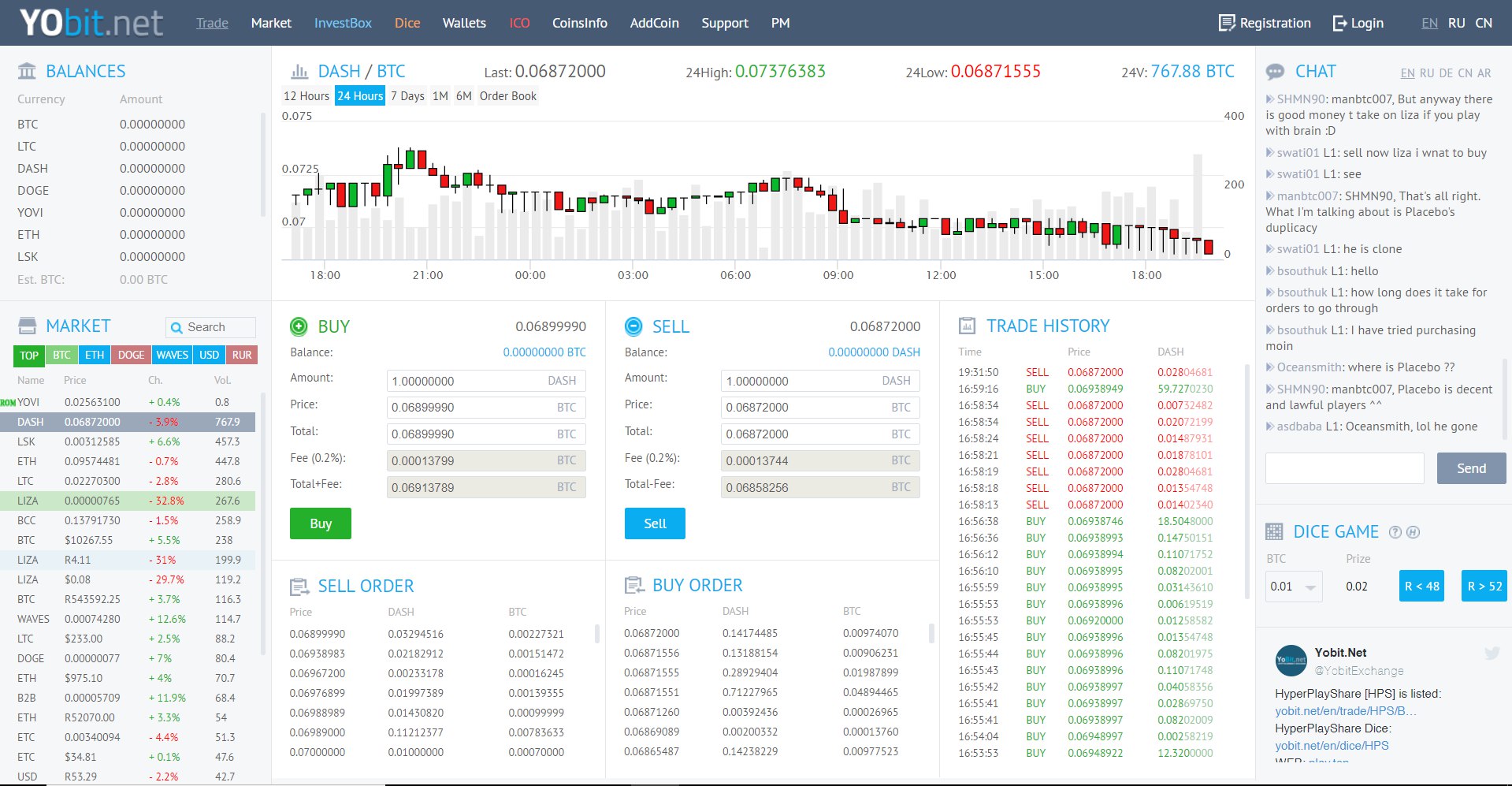Click the Trade History icon

tap(967, 326)
